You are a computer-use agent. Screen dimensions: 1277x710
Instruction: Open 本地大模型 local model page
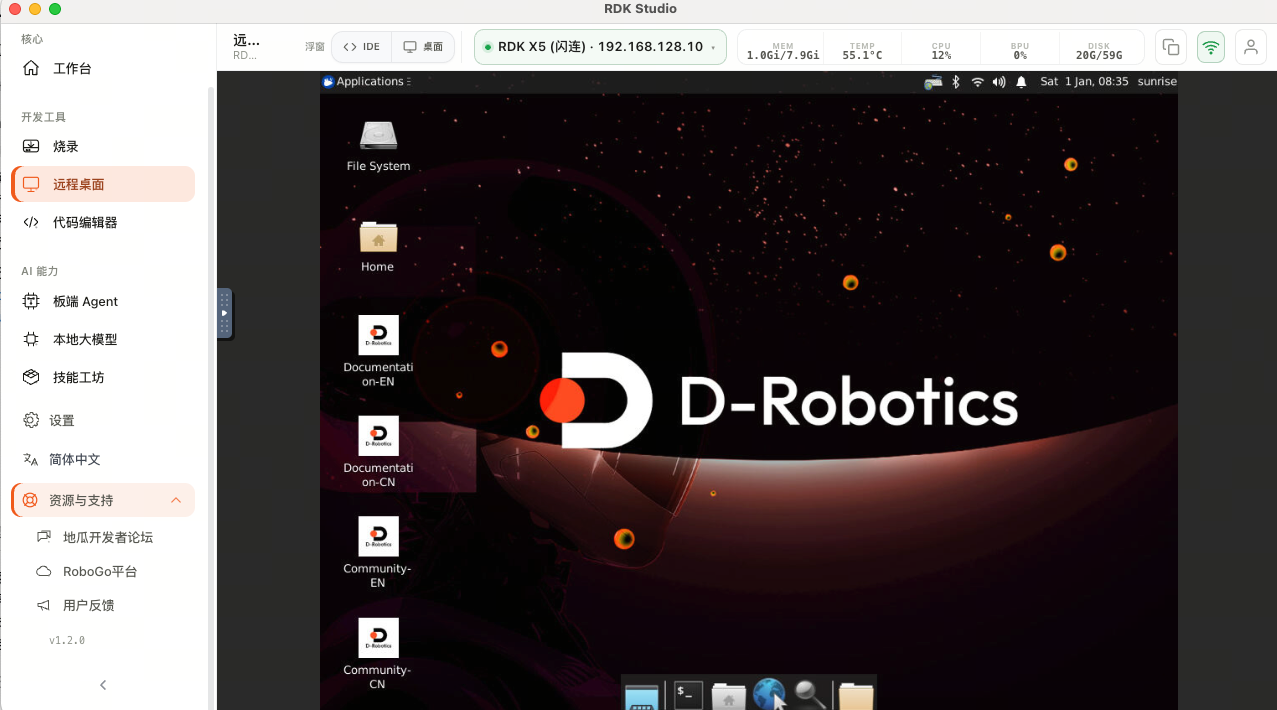tap(103, 339)
